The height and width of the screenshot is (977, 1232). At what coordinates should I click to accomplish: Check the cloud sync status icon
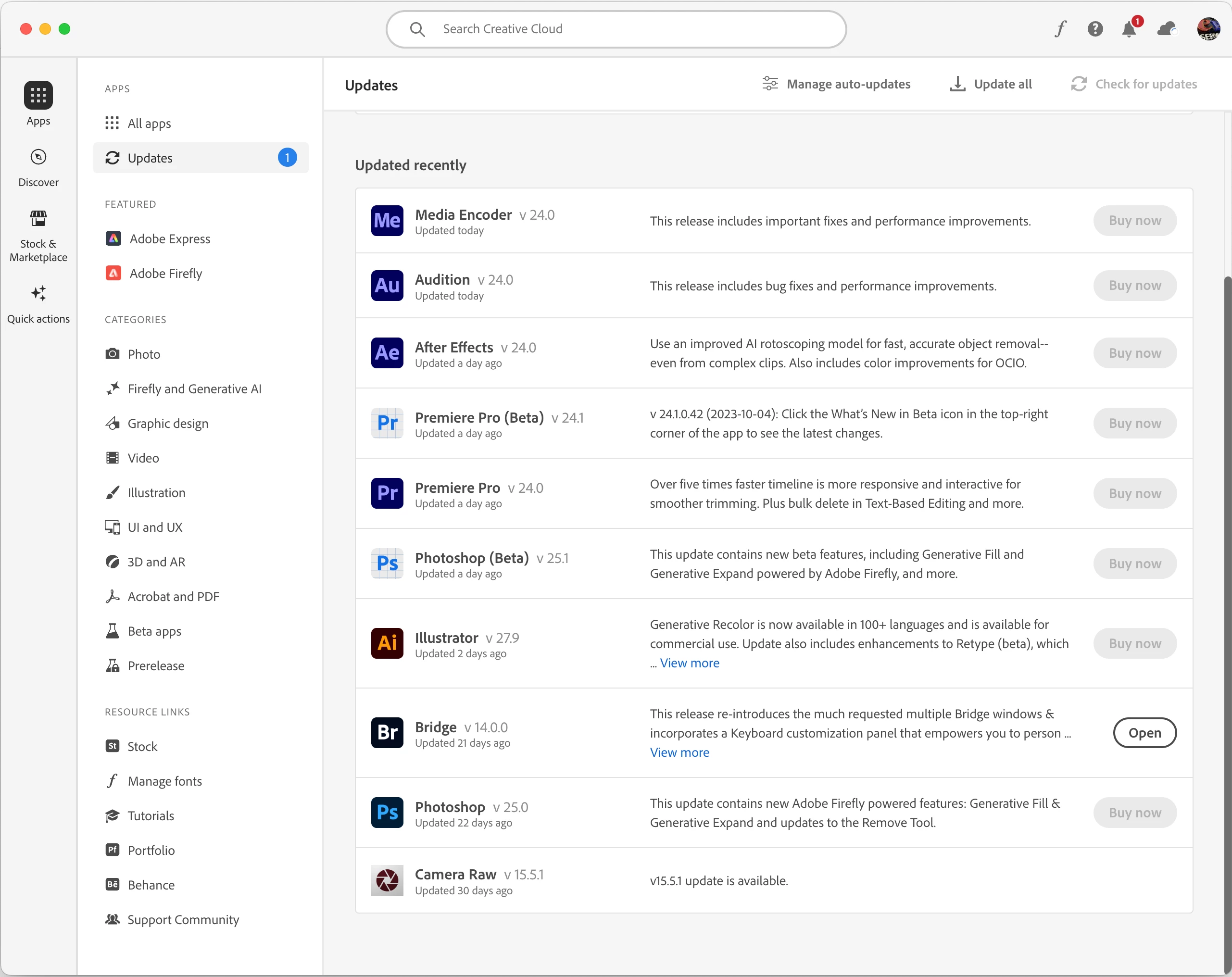[1166, 28]
